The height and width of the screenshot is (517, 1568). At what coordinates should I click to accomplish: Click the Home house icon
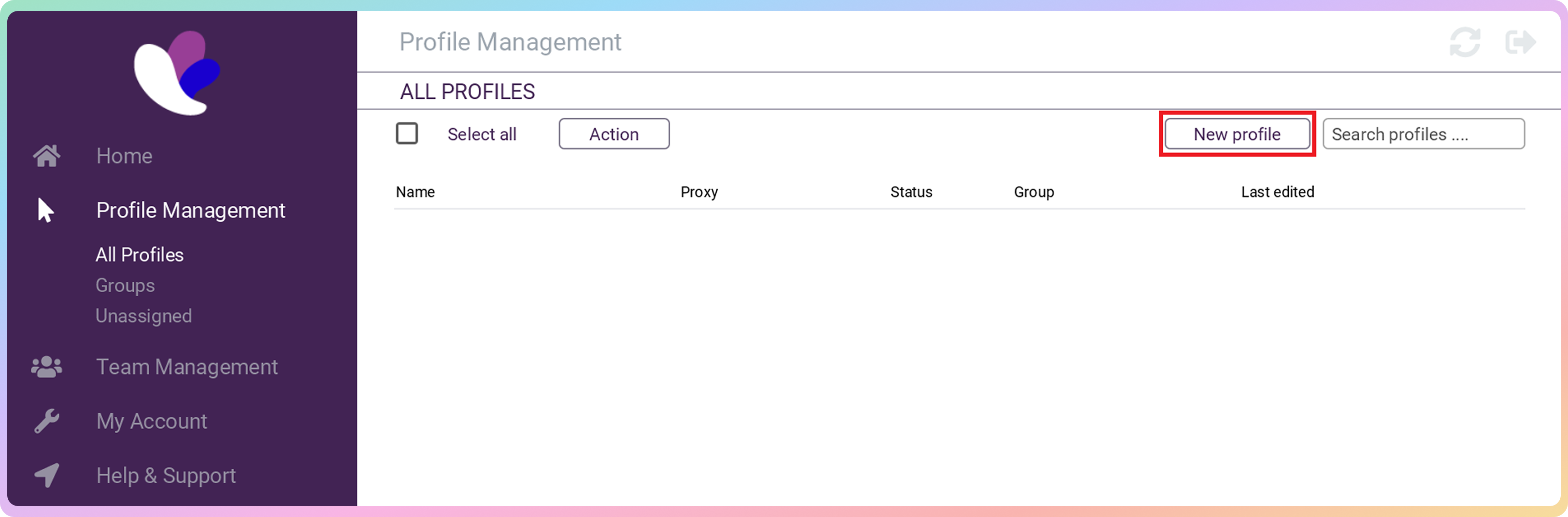click(47, 156)
